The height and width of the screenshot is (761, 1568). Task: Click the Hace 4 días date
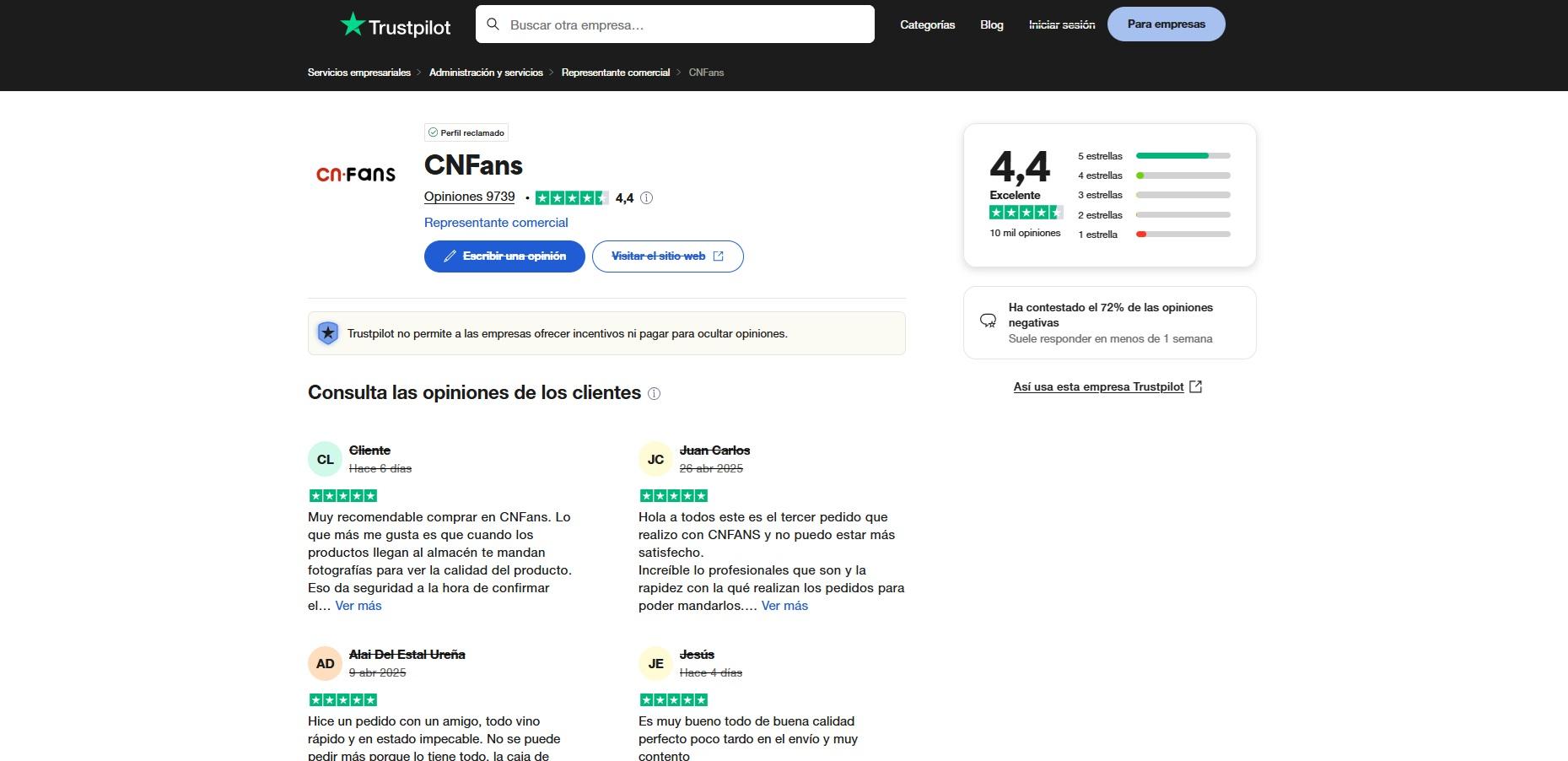point(711,672)
